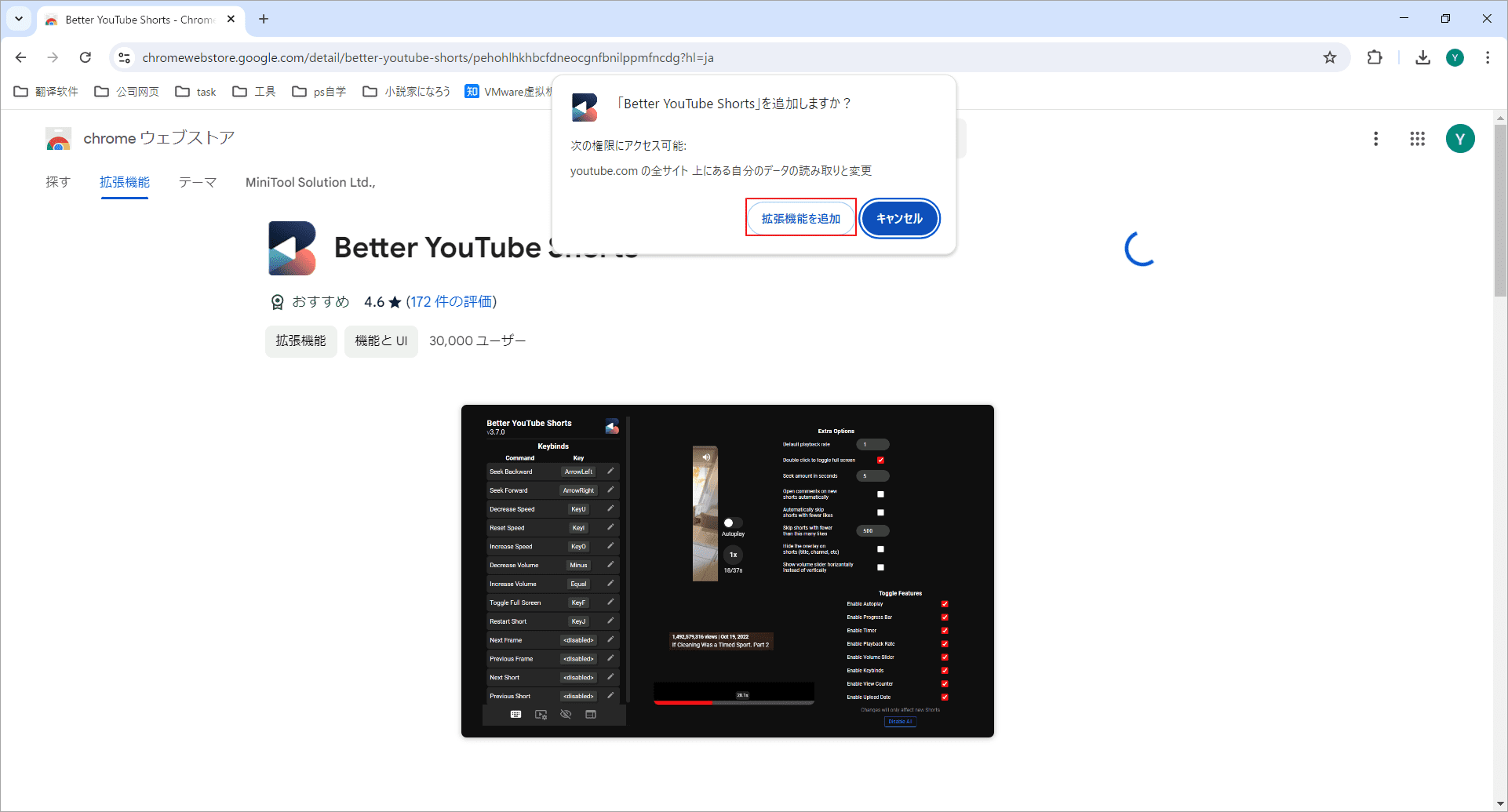Open the Extensions puzzle icon
Viewport: 1508px width, 812px height.
[x=1375, y=57]
